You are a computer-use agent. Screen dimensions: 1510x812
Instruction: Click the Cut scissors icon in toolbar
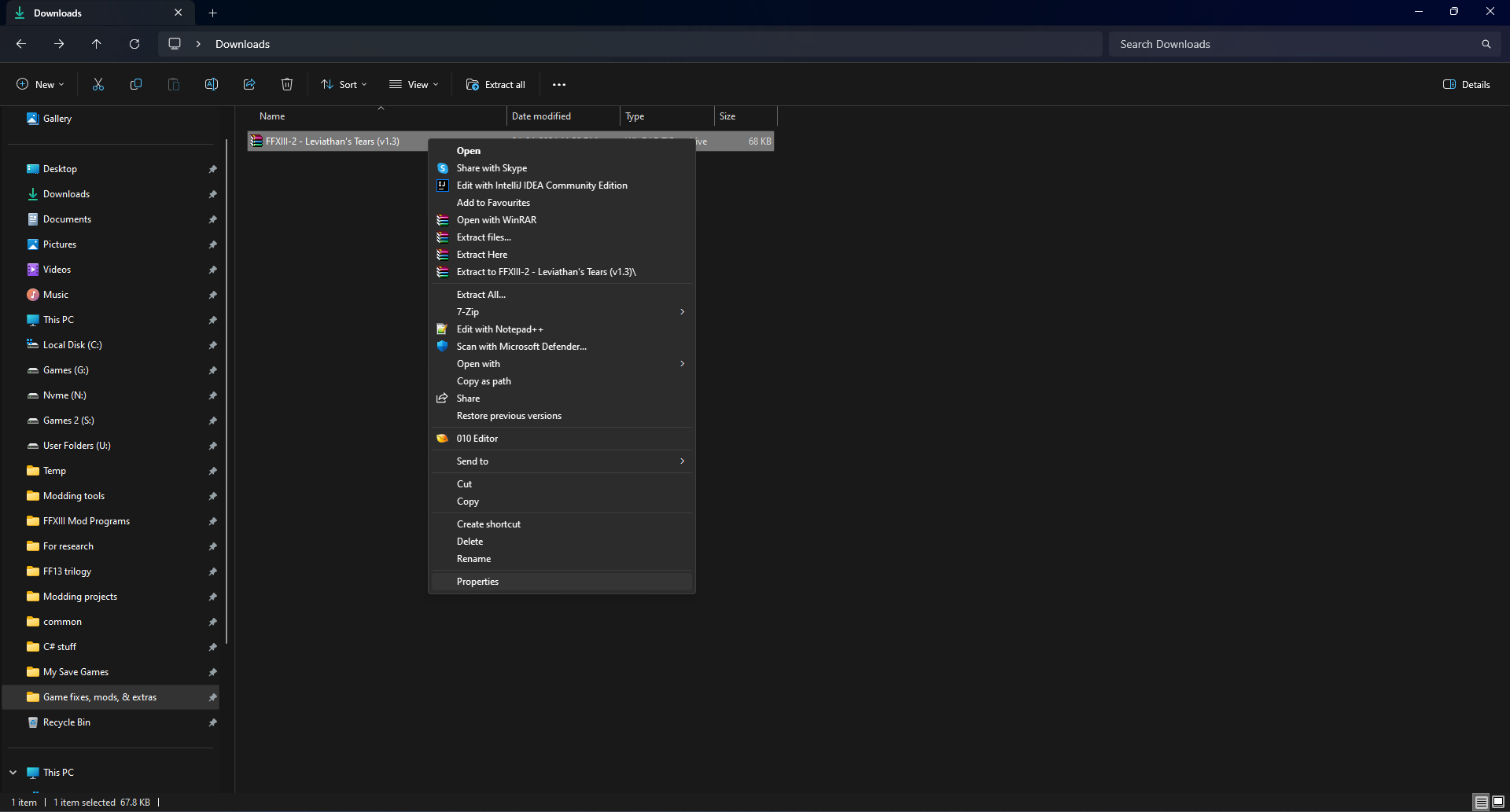pos(98,84)
